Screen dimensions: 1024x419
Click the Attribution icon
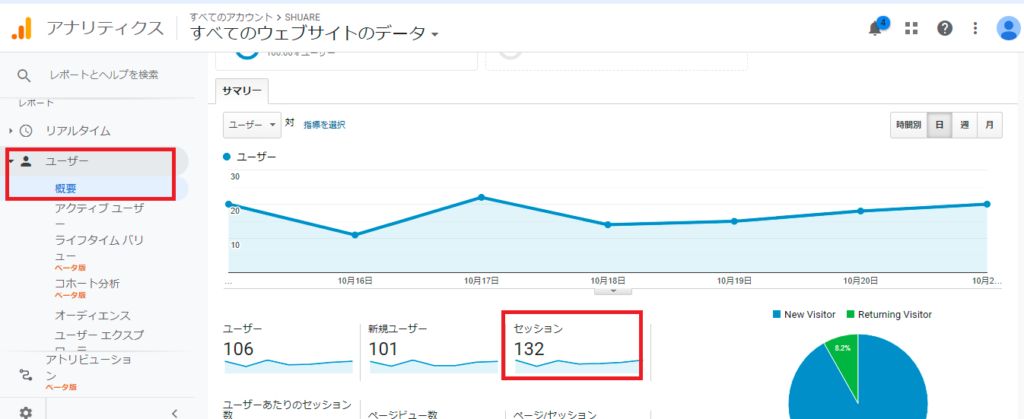coord(25,375)
